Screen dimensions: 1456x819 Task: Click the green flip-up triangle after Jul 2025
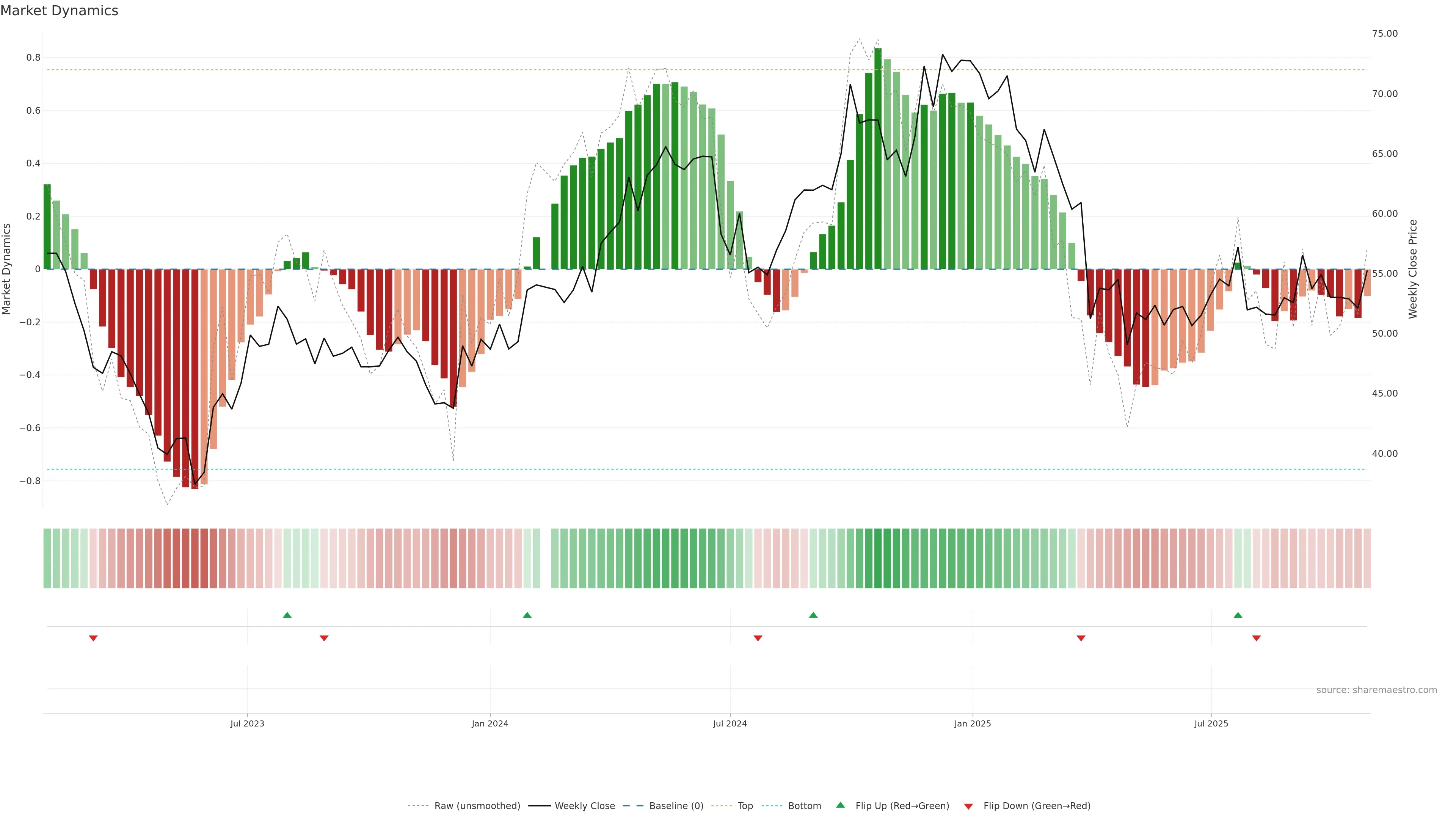[1238, 615]
